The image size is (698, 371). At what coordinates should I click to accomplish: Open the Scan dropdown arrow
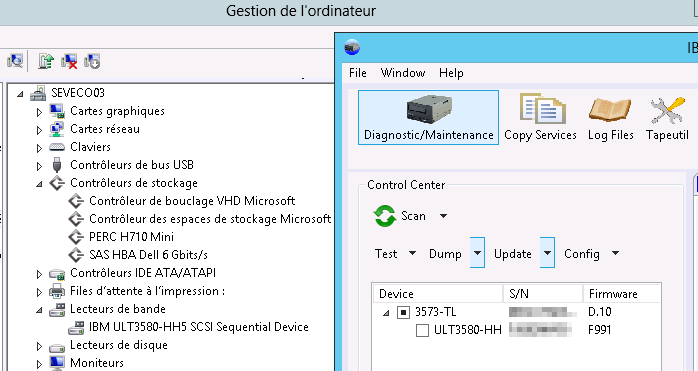[443, 216]
